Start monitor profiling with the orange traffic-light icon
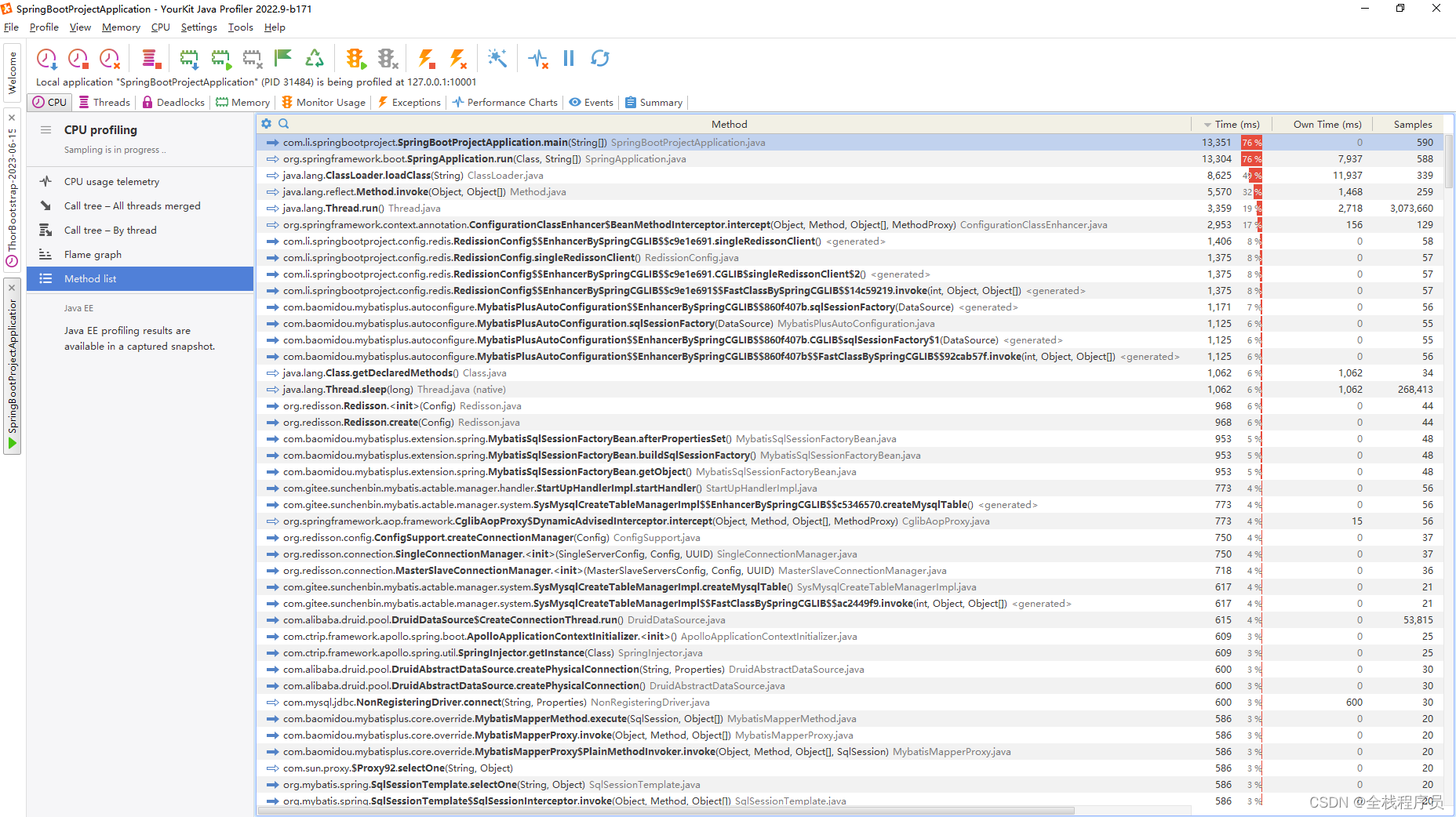 355,59
